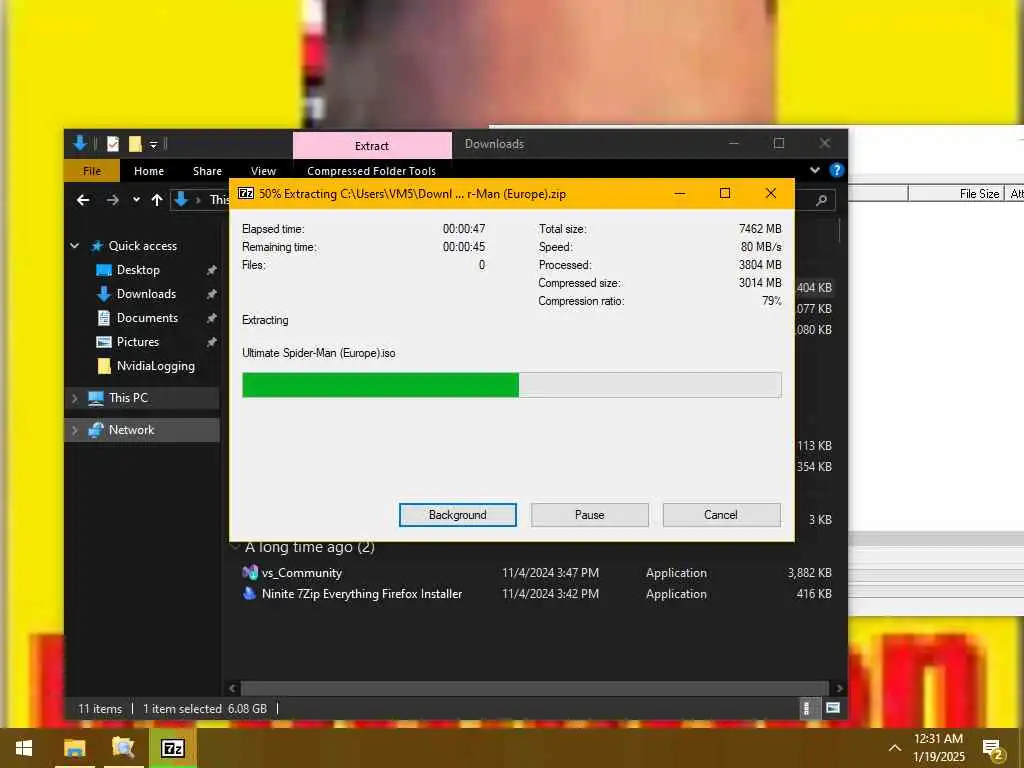1024x768 pixels.
Task: Click the pin icon next to Desktop
Action: coord(211,270)
